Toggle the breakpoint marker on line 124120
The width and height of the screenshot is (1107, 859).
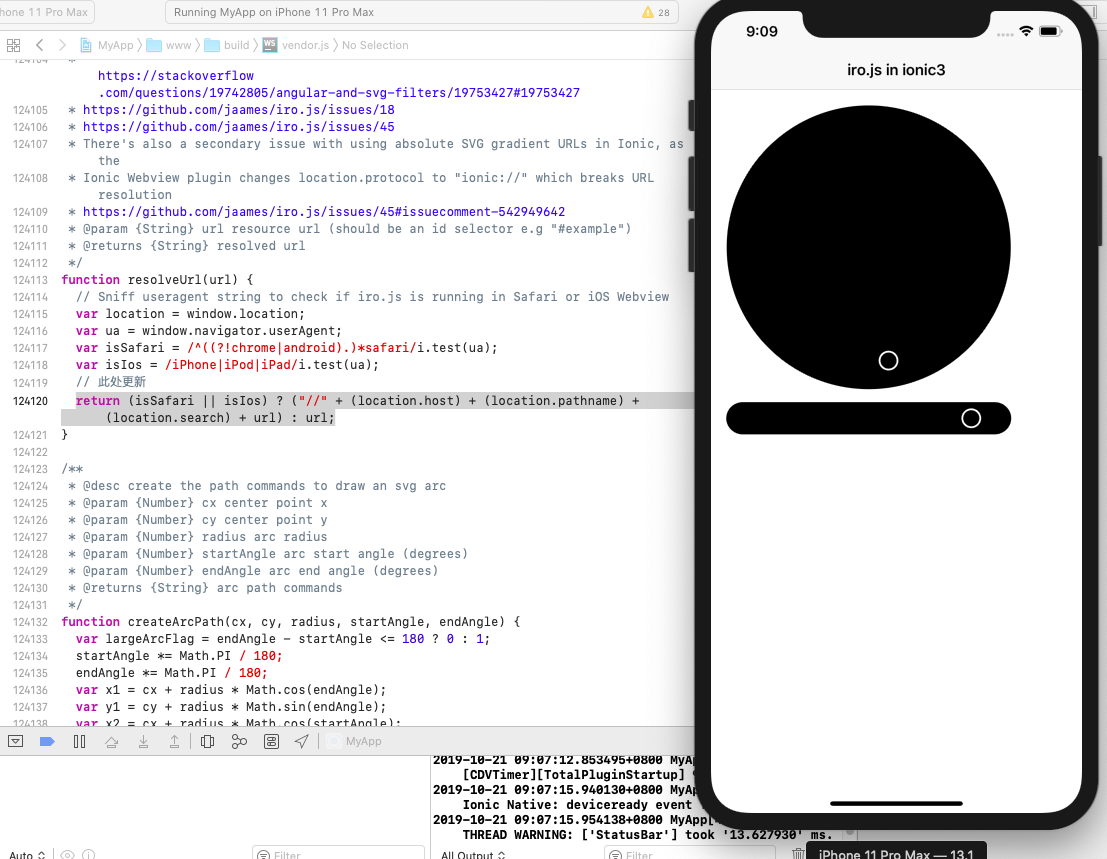pyautogui.click(x=31, y=399)
